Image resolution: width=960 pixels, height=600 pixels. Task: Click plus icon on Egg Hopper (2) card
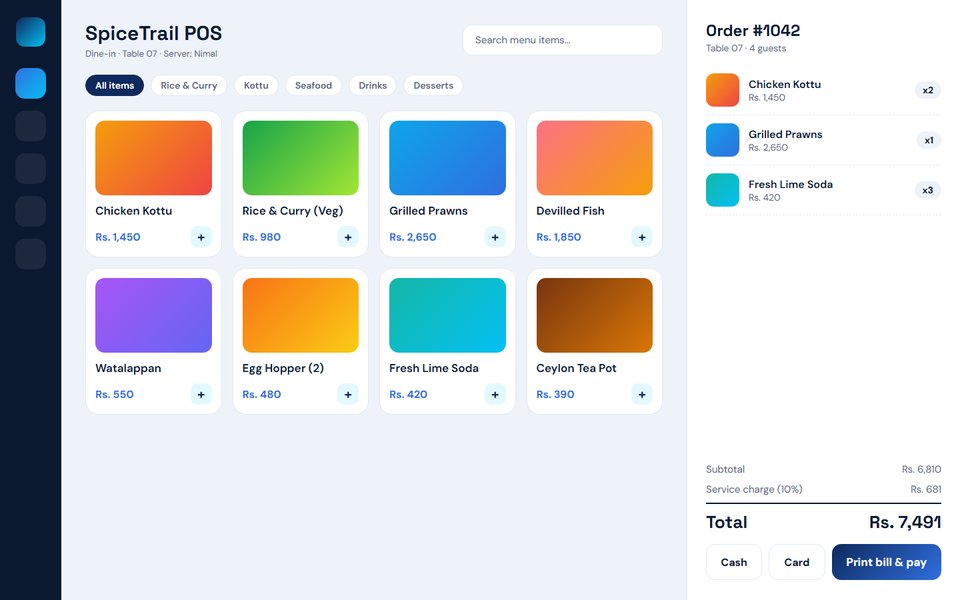[348, 394]
